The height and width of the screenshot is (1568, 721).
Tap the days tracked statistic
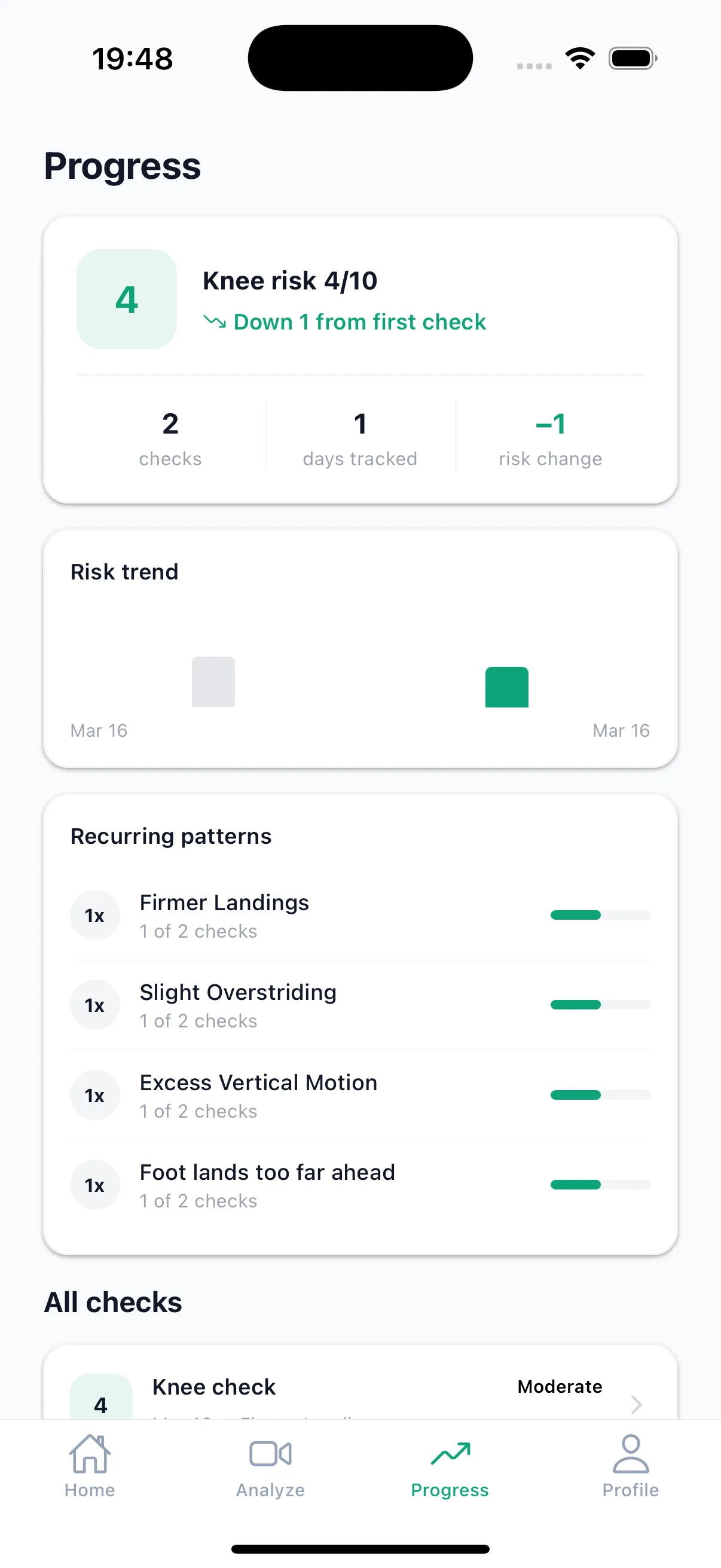pyautogui.click(x=359, y=438)
